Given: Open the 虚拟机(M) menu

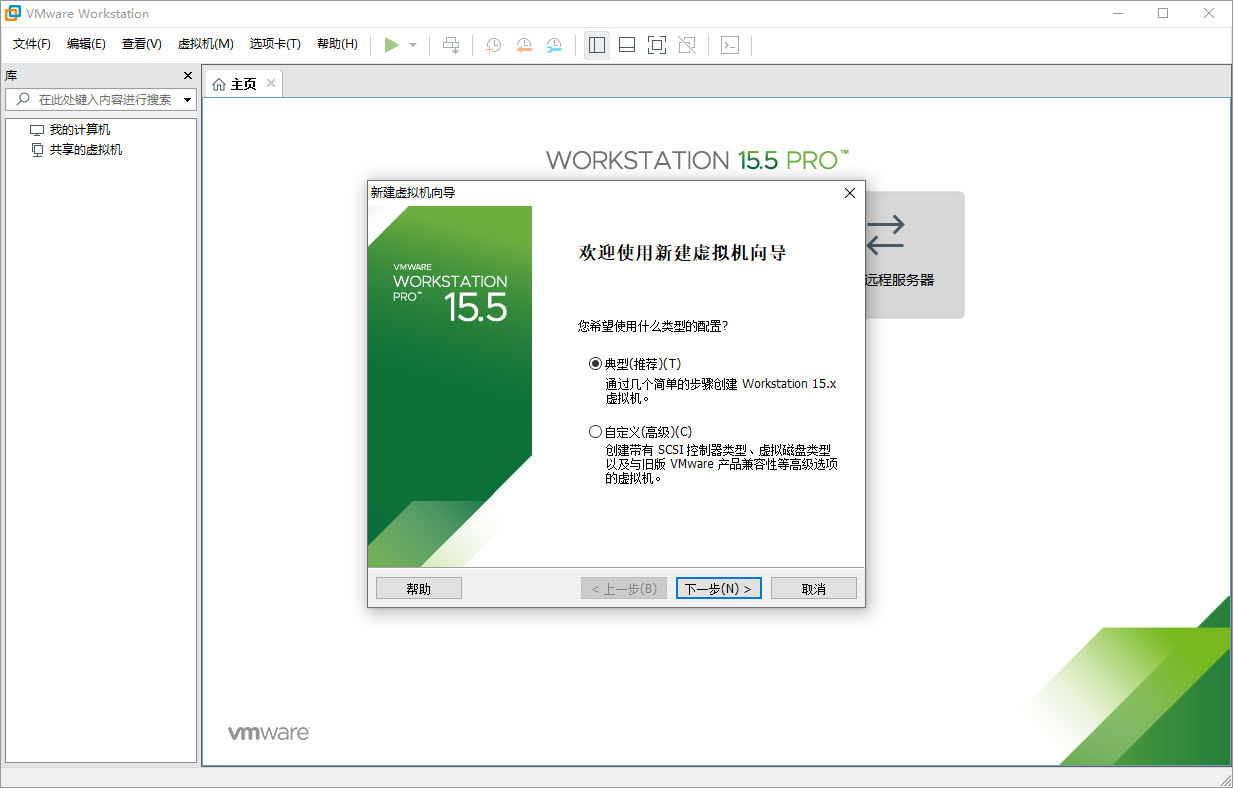Looking at the screenshot, I should point(205,44).
